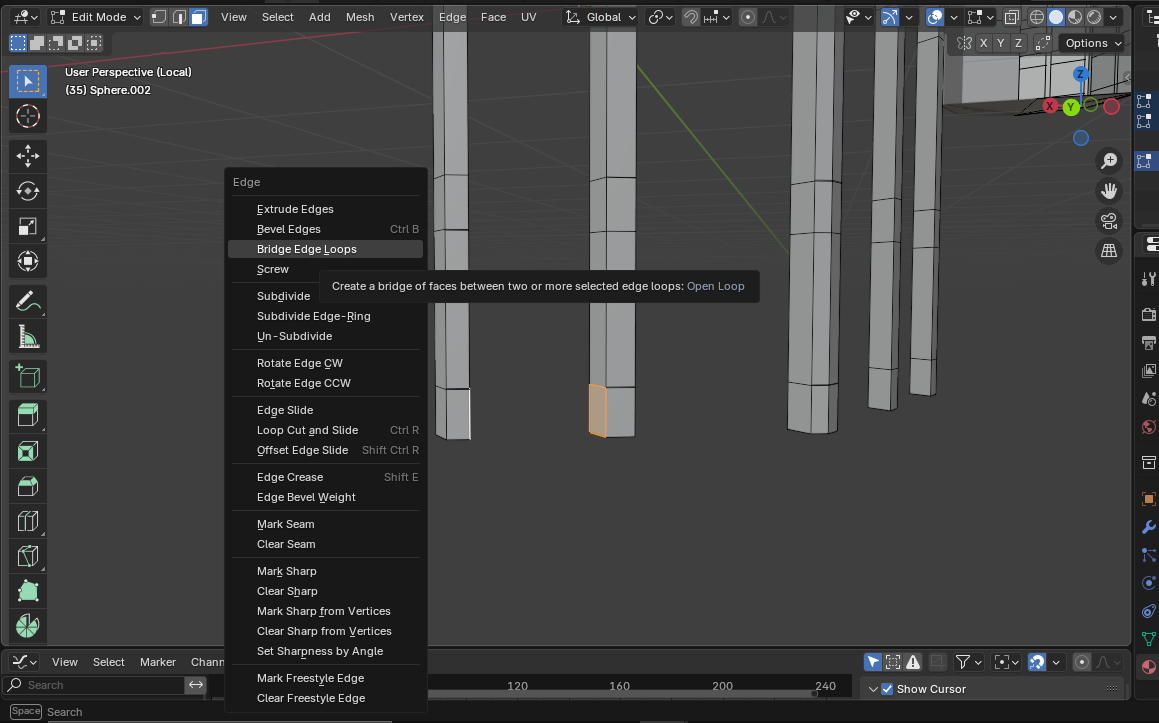Switch perspective/orthographic grid icon
The image size is (1159, 723).
(1109, 251)
